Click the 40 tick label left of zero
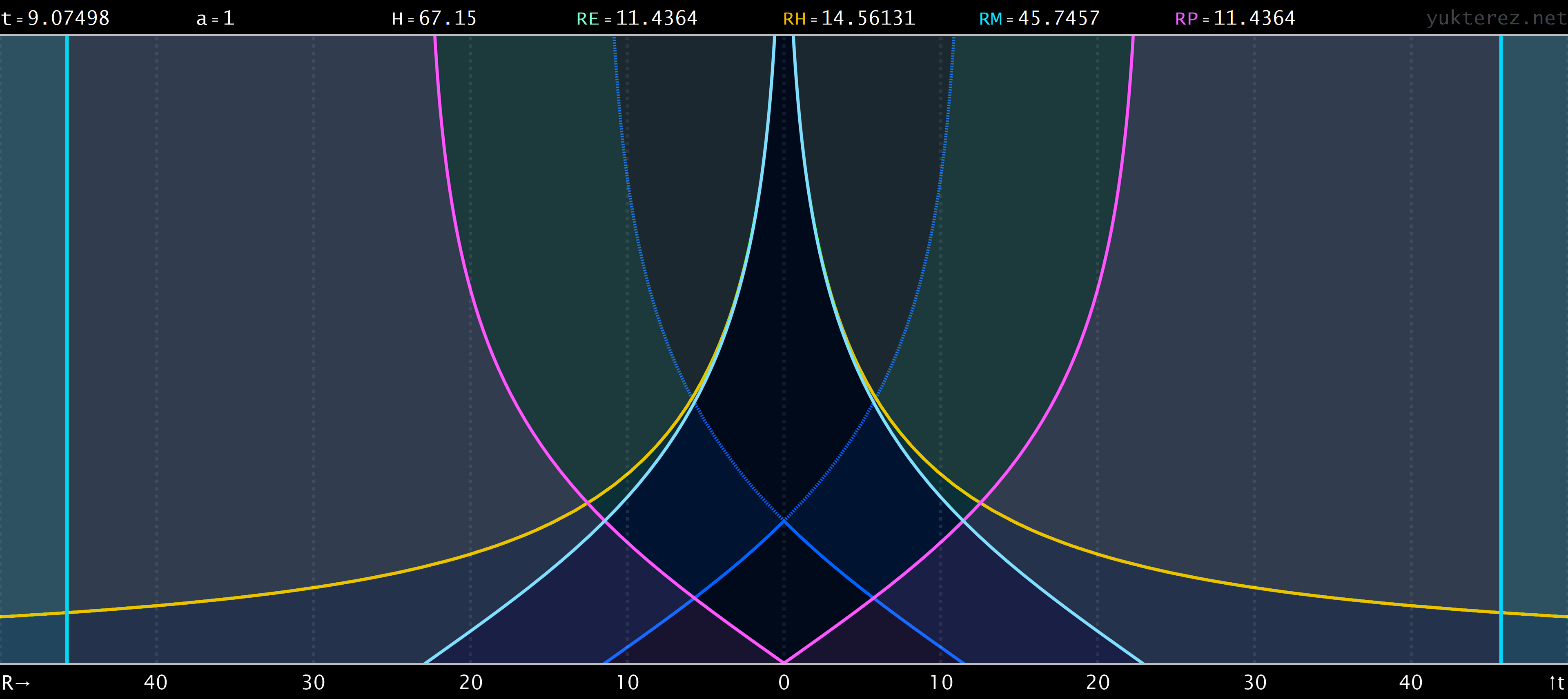 click(156, 683)
